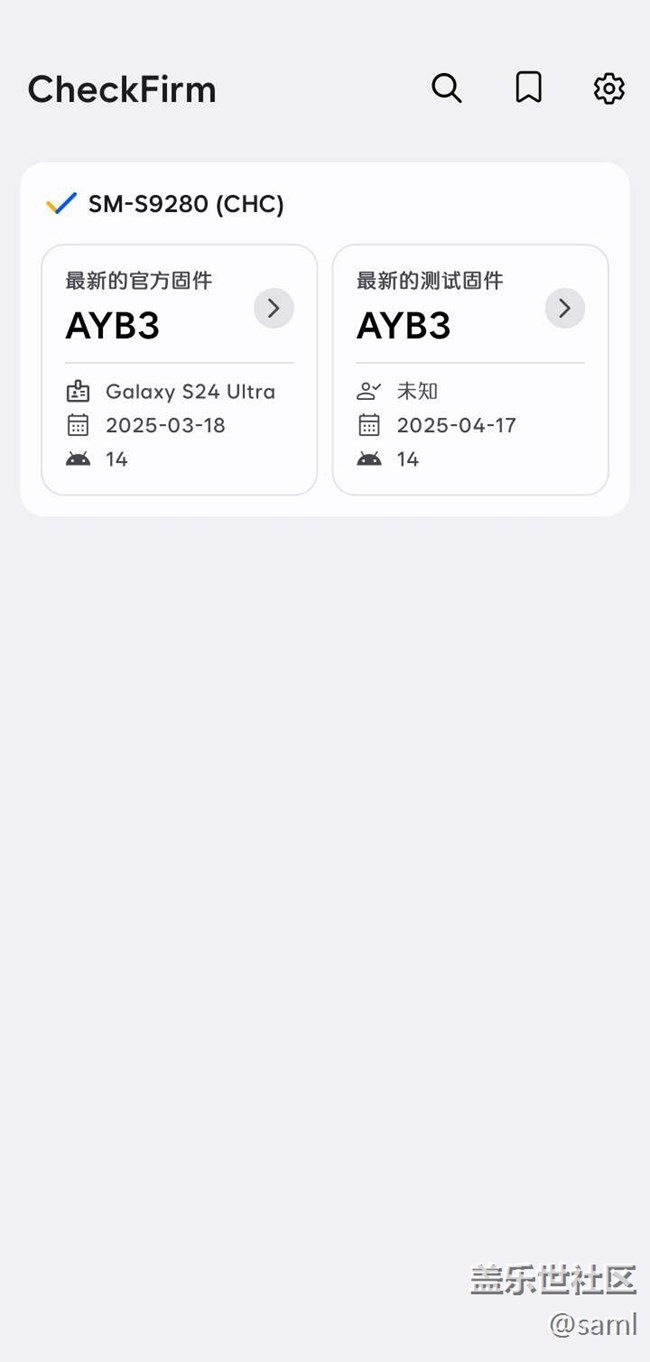Click the test firmware date 2025-04-17

click(457, 425)
